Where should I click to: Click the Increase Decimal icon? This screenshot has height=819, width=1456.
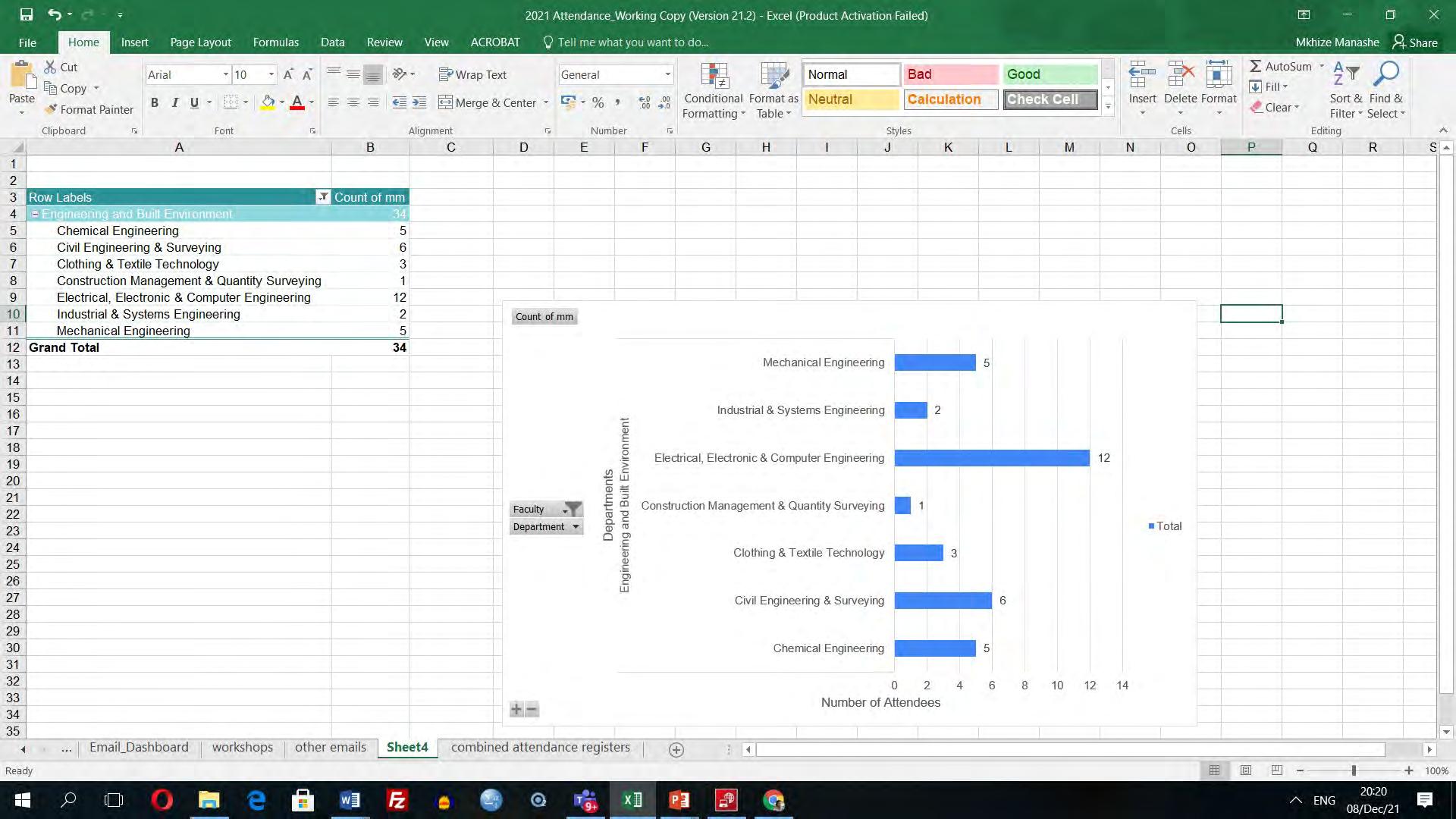pos(645,102)
